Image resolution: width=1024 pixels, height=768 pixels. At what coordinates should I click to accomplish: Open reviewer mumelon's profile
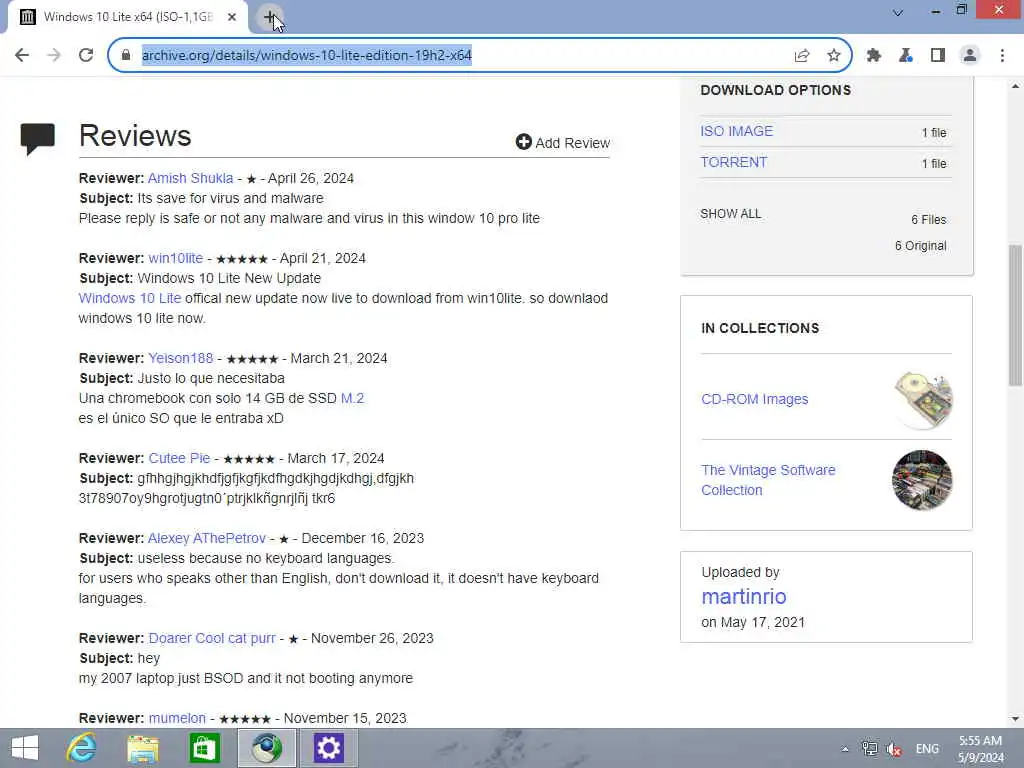[x=177, y=718]
